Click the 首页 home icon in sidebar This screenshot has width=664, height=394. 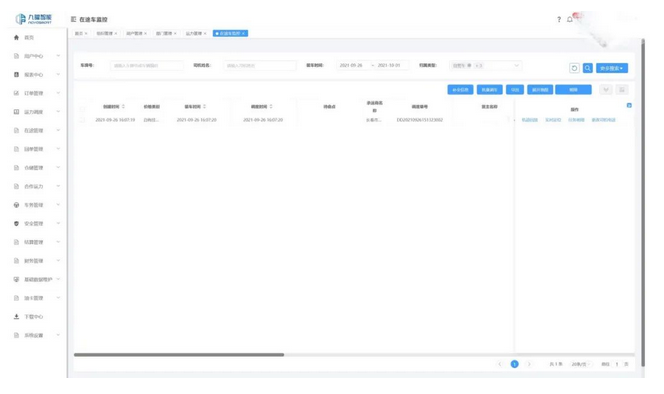[x=17, y=37]
